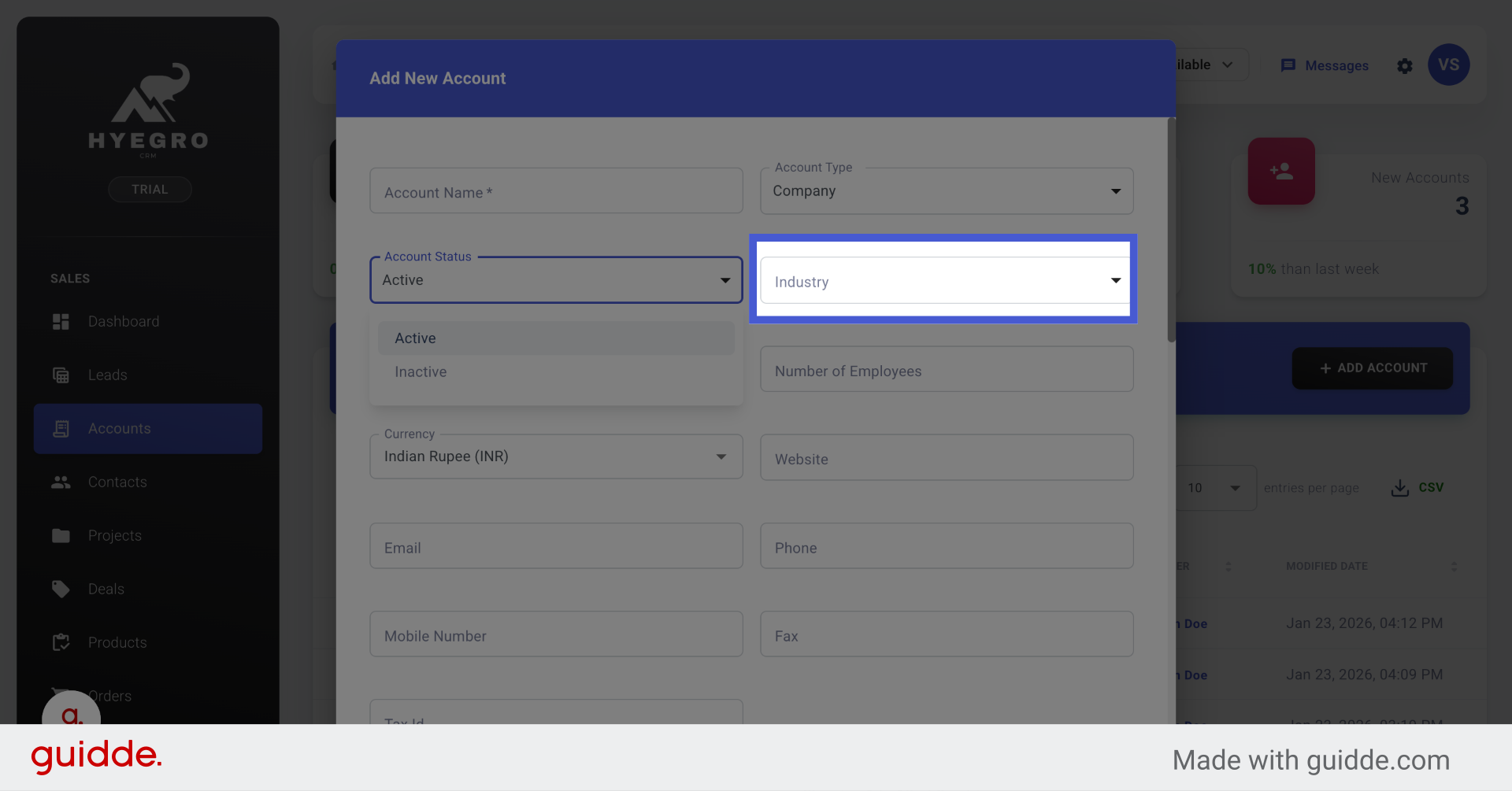
Task: Expand the Currency Indian Rupee dropdown
Action: pos(555,456)
